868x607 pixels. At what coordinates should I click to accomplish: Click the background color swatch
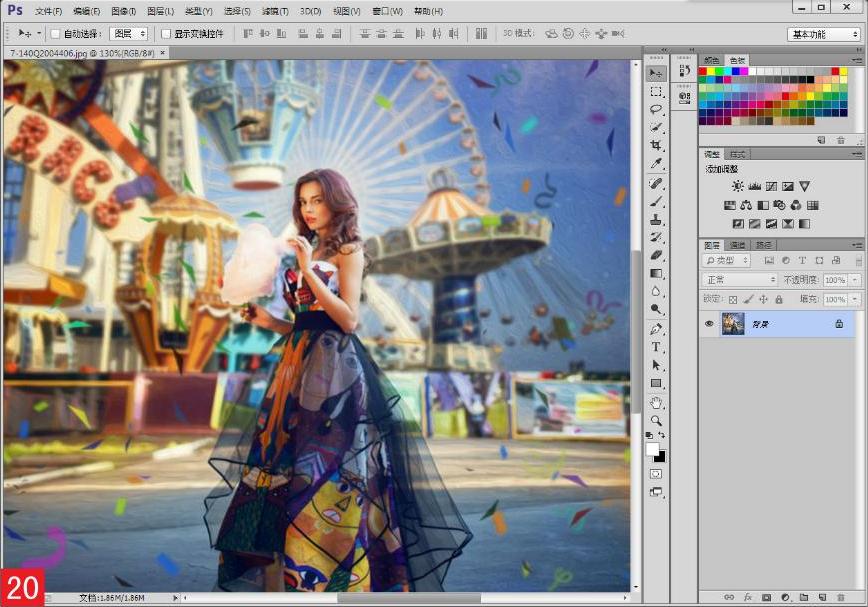pyautogui.click(x=660, y=457)
